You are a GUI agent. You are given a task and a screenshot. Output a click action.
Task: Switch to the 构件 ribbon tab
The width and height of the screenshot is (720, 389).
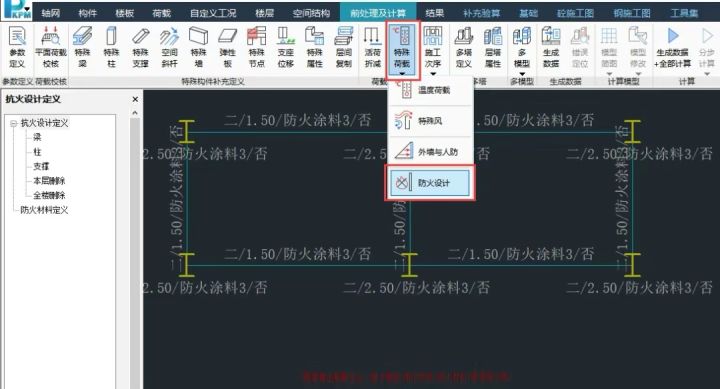[x=87, y=13]
